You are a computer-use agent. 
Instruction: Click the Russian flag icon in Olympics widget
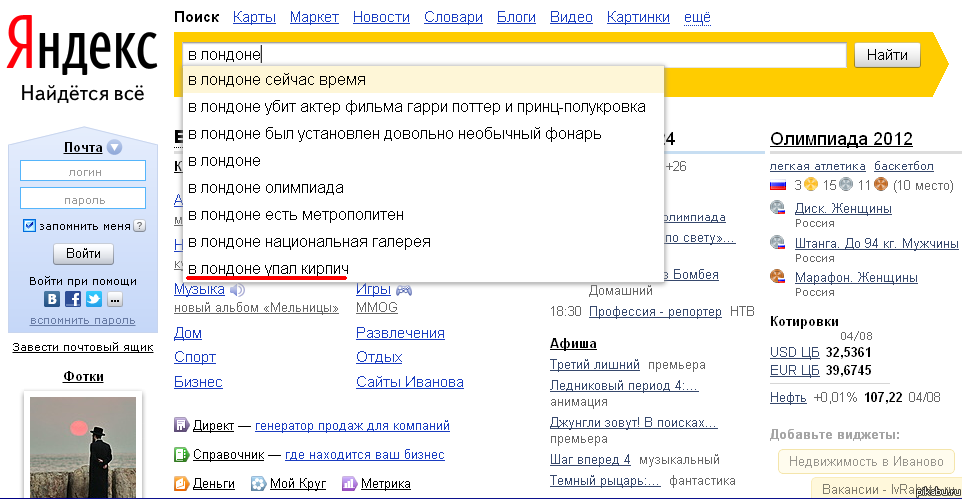pos(778,185)
